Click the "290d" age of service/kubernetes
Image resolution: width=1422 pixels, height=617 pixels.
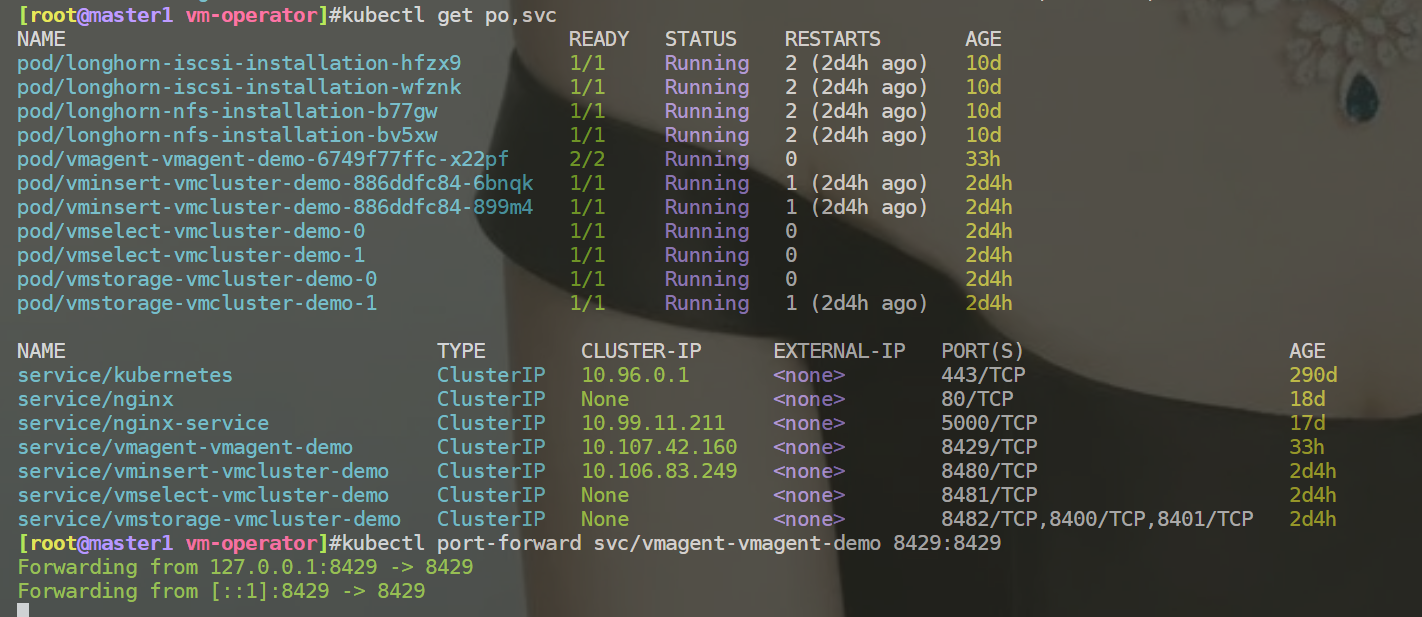coord(1313,375)
